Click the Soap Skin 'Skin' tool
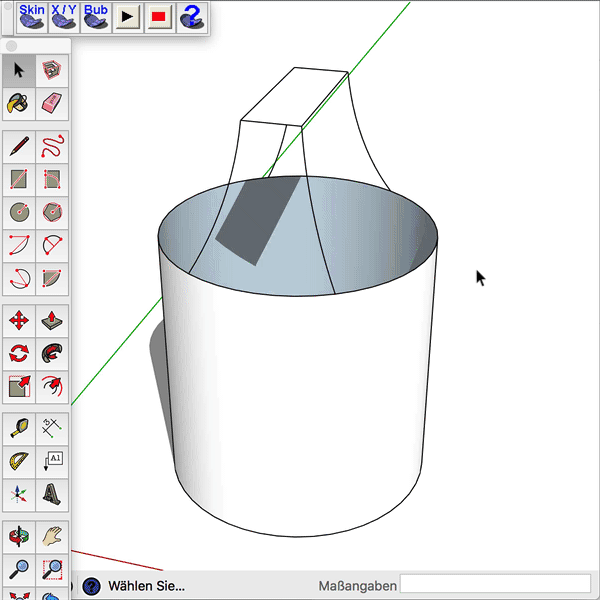Viewport: 600px width, 600px height. pyautogui.click(x=32, y=17)
